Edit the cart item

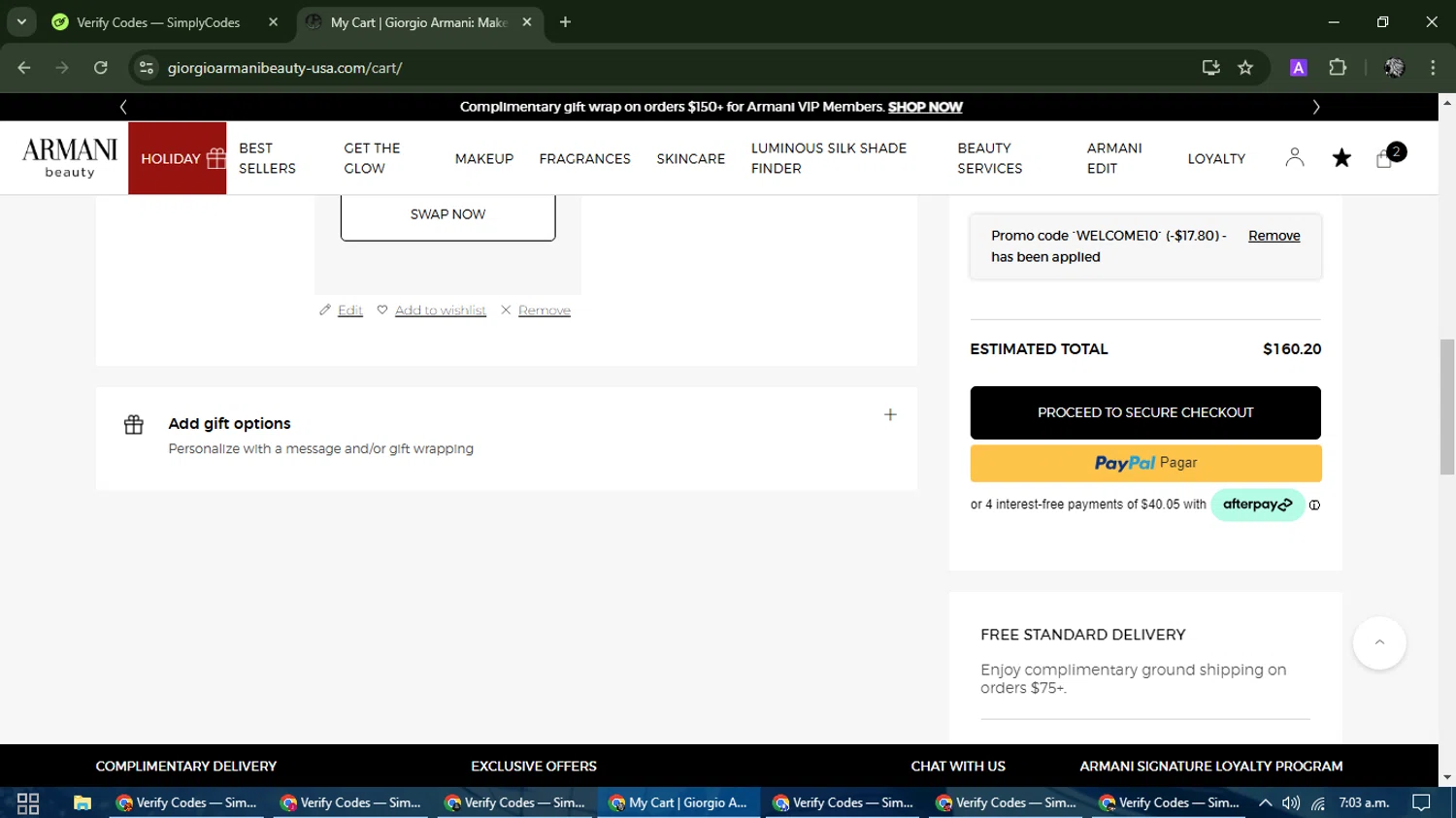pyautogui.click(x=349, y=311)
